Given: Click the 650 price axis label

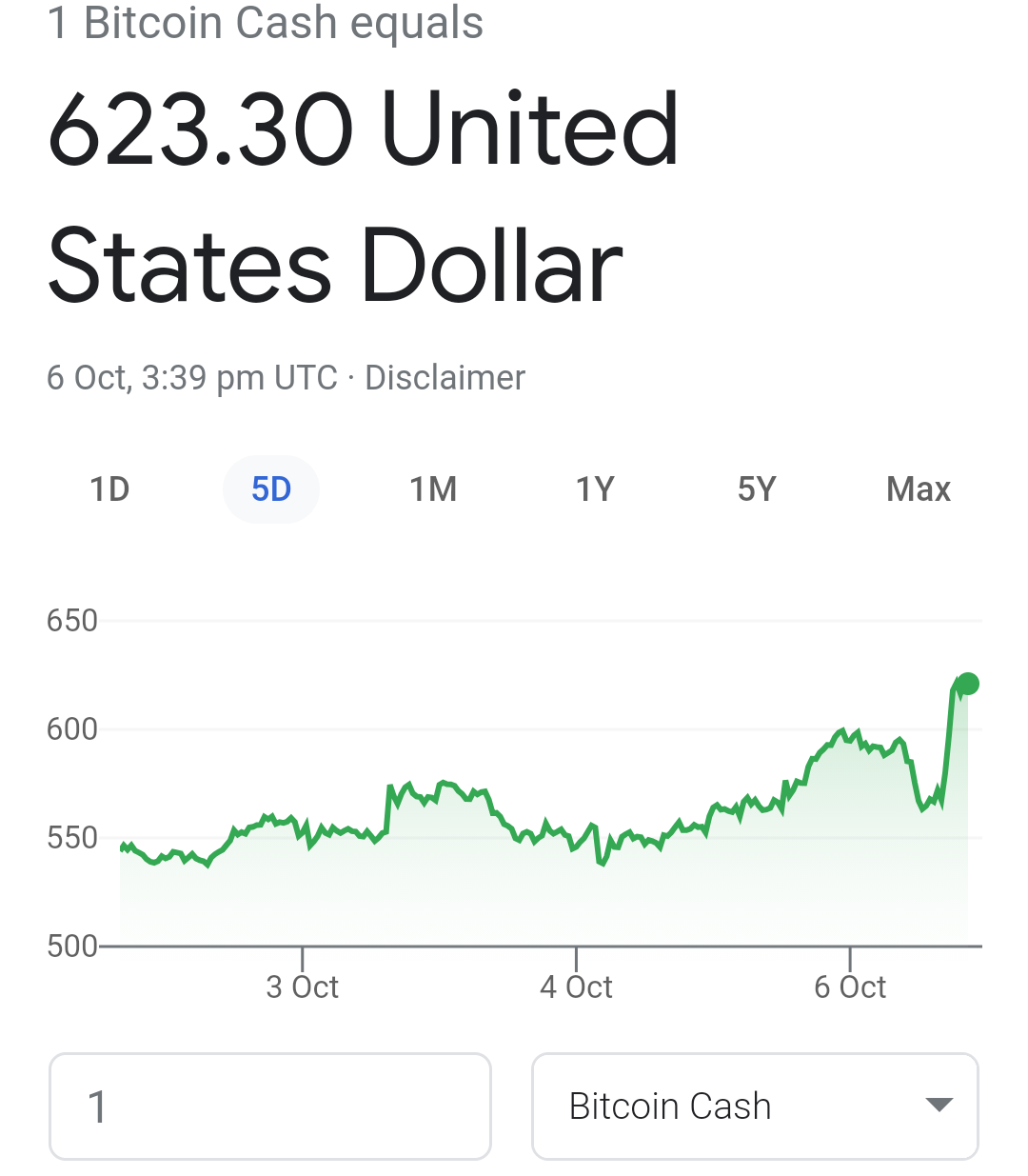Looking at the screenshot, I should [72, 621].
